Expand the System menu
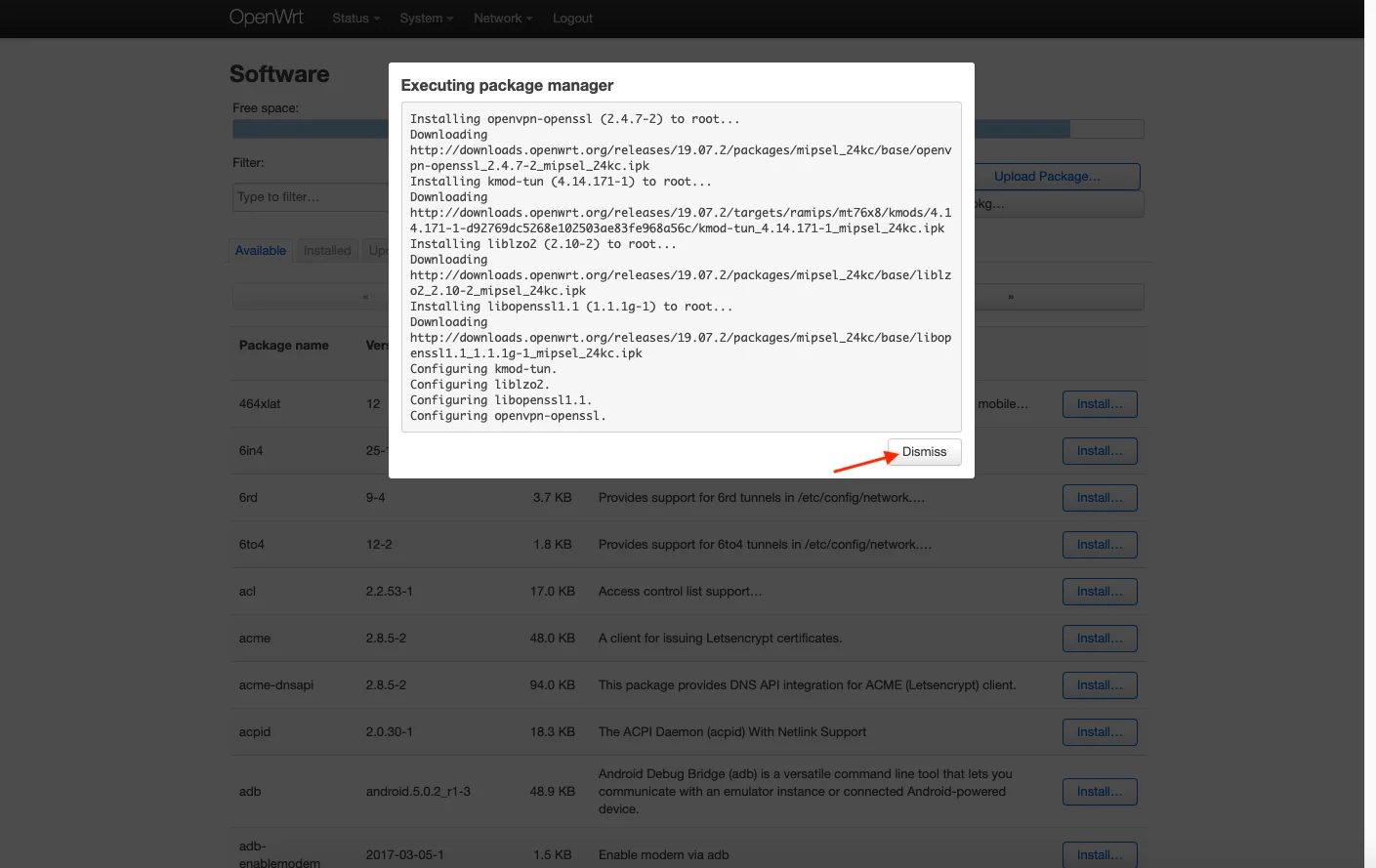 click(426, 19)
